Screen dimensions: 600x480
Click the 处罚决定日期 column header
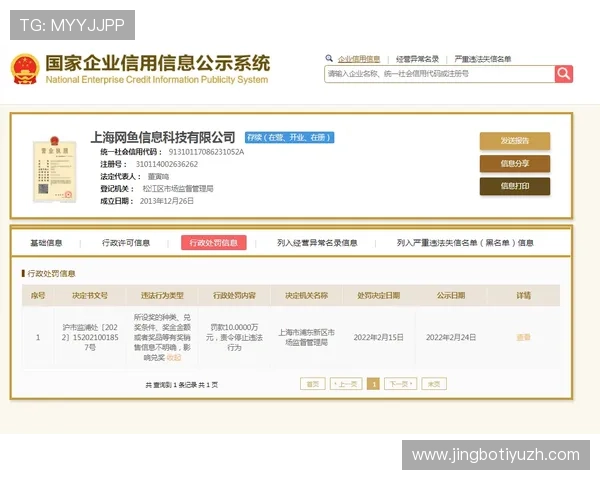(379, 296)
